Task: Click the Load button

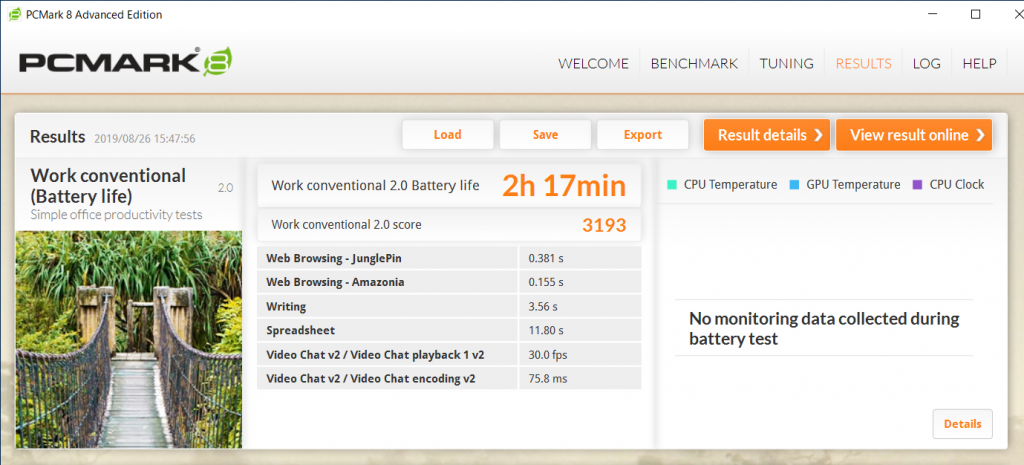Action: pos(447,135)
